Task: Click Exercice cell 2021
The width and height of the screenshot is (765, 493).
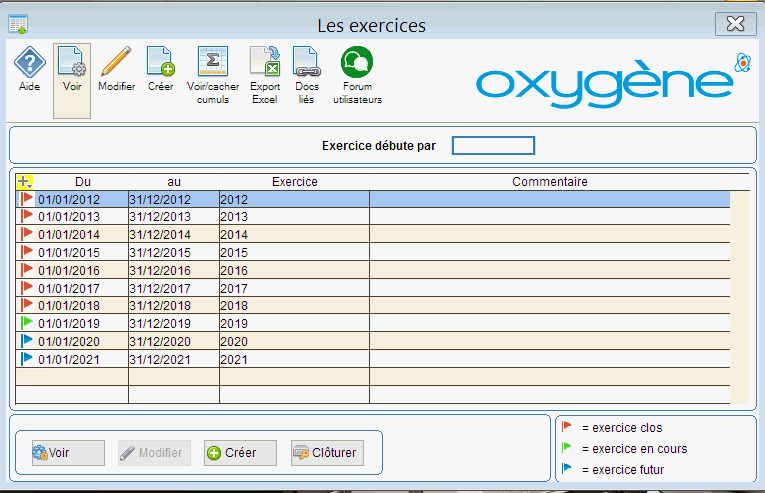Action: click(295, 359)
